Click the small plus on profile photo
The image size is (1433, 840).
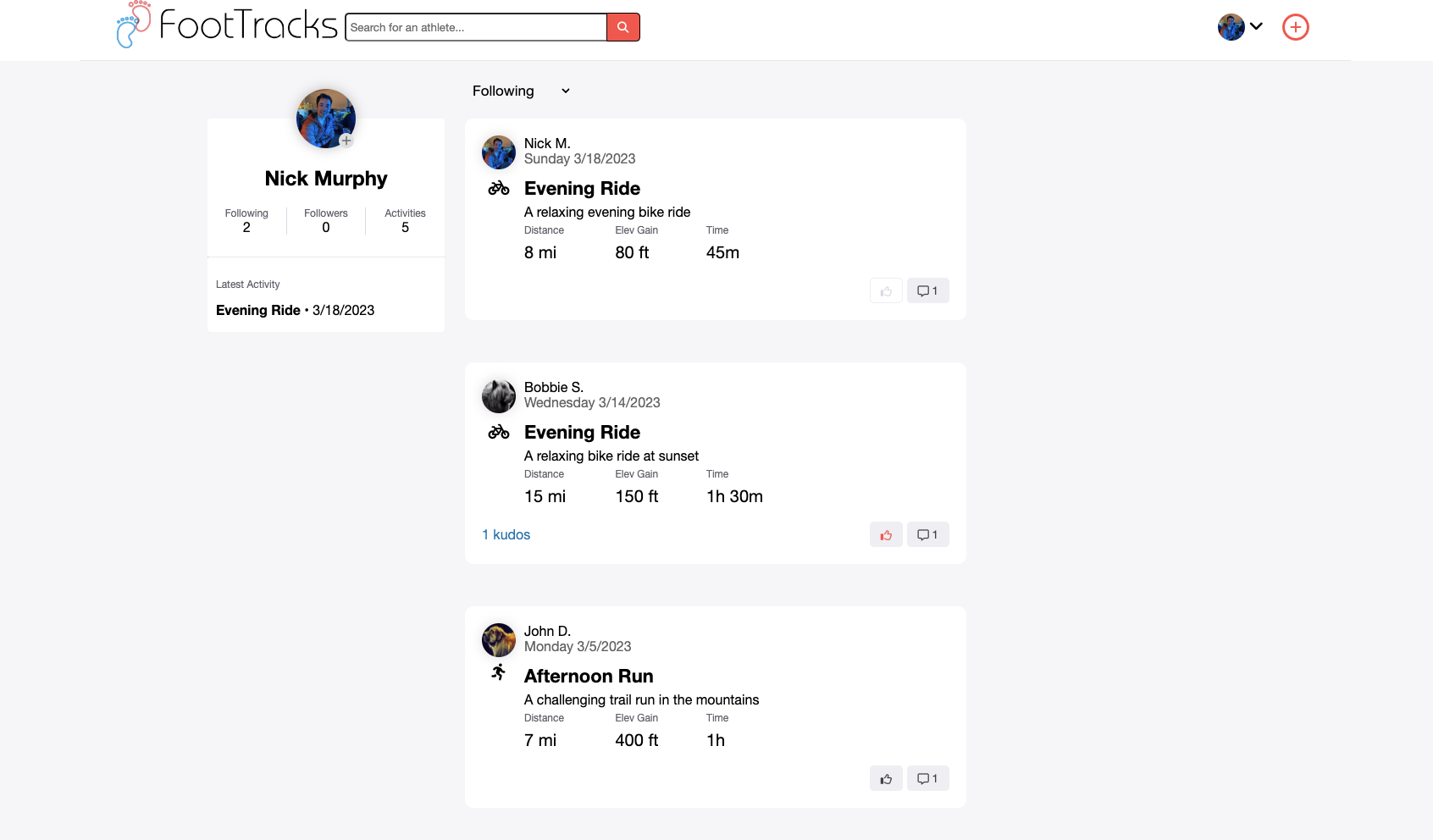pyautogui.click(x=346, y=141)
